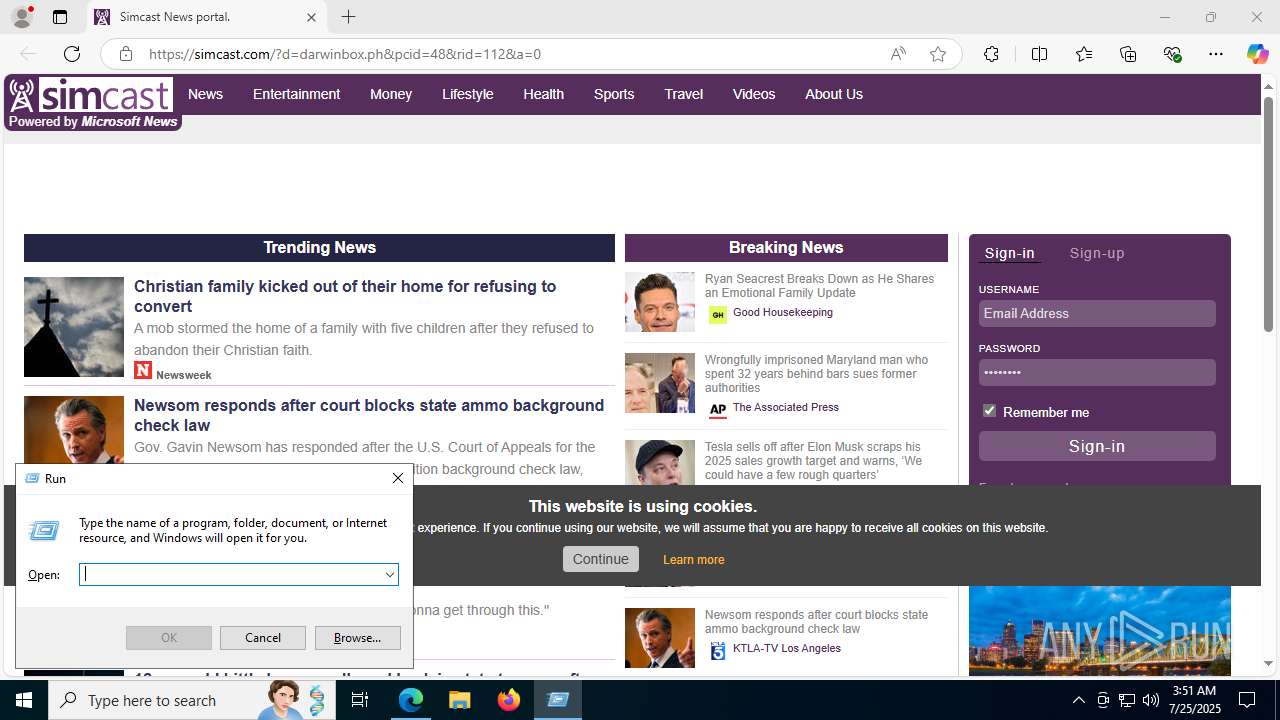
Task: Click the Newsweek source icon
Action: coord(143,371)
